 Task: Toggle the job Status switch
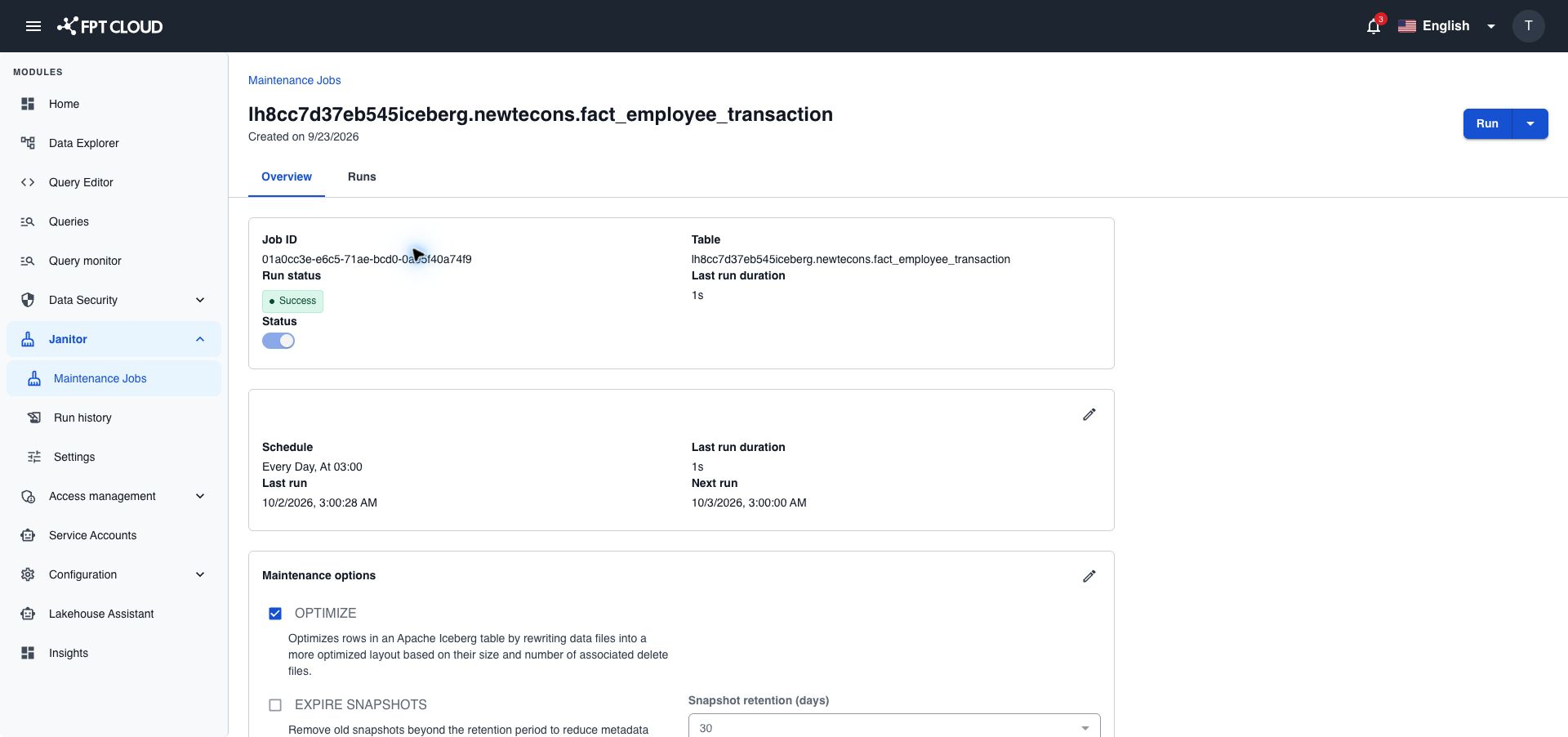coord(278,341)
